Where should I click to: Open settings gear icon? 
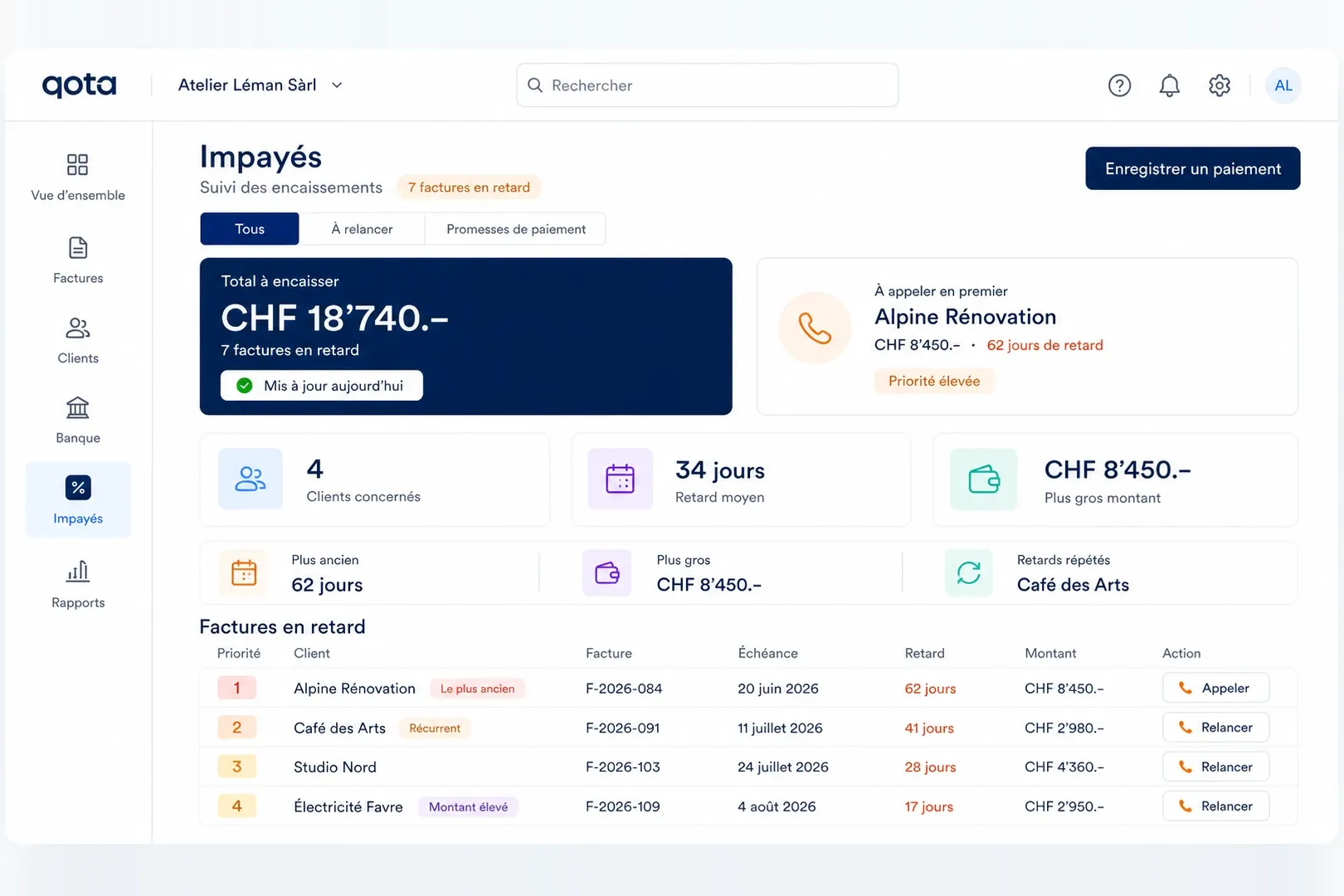coord(1219,85)
